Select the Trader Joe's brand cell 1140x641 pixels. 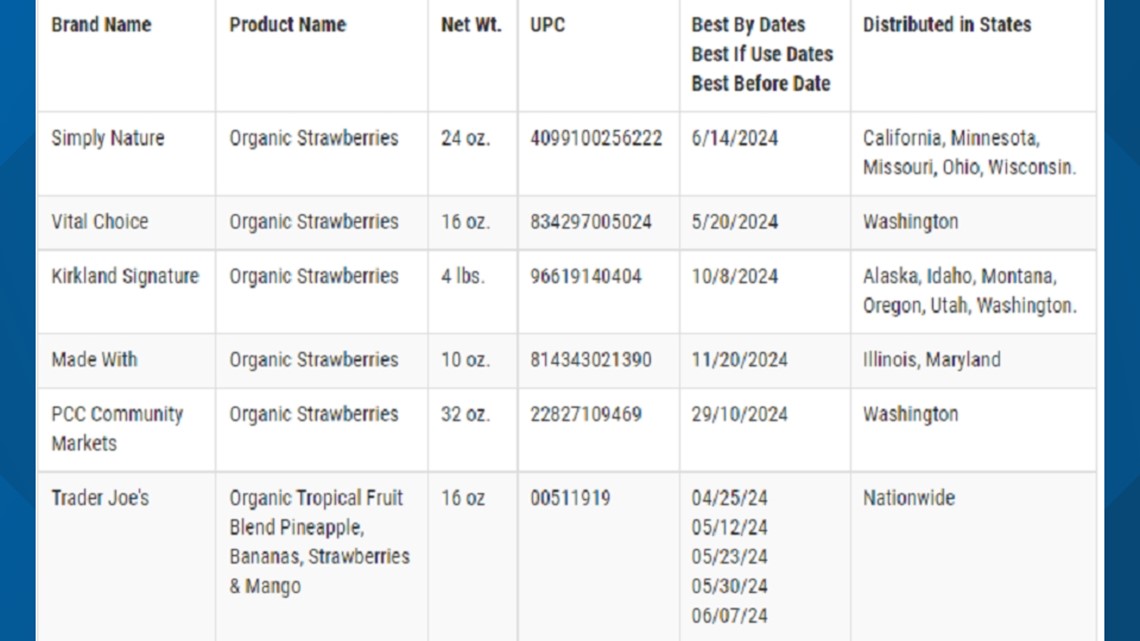coord(100,498)
